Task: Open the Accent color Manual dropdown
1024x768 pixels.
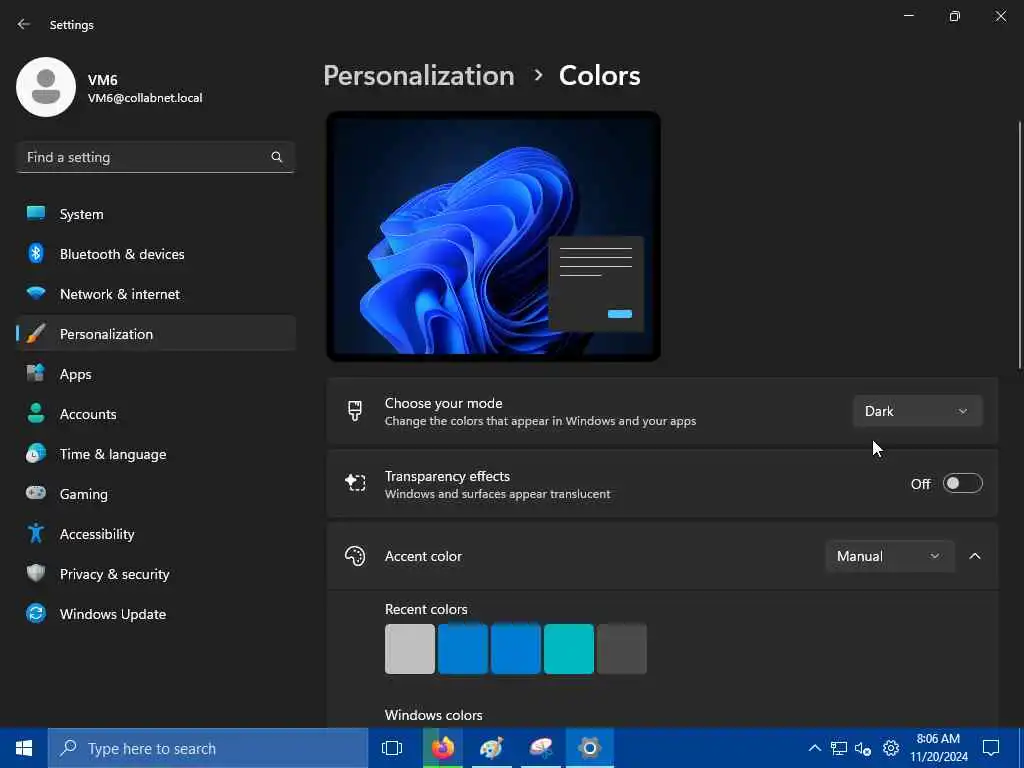Action: point(889,556)
